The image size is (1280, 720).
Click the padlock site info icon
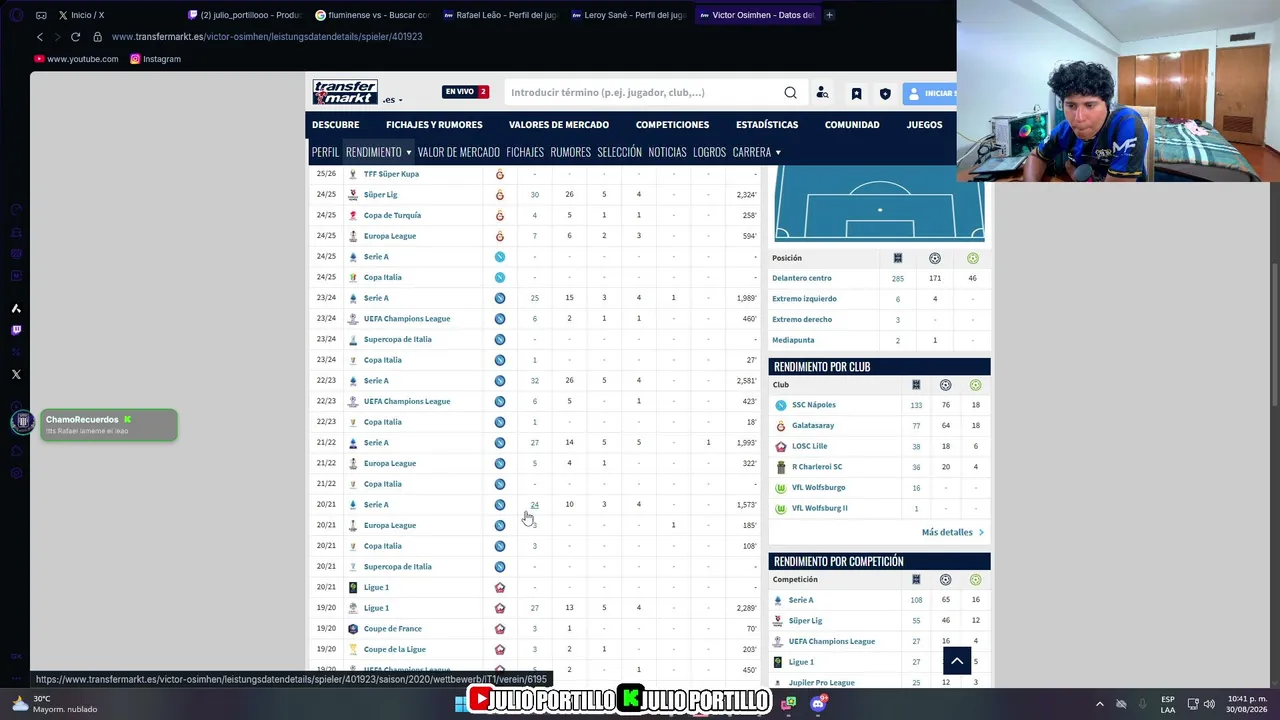97,37
